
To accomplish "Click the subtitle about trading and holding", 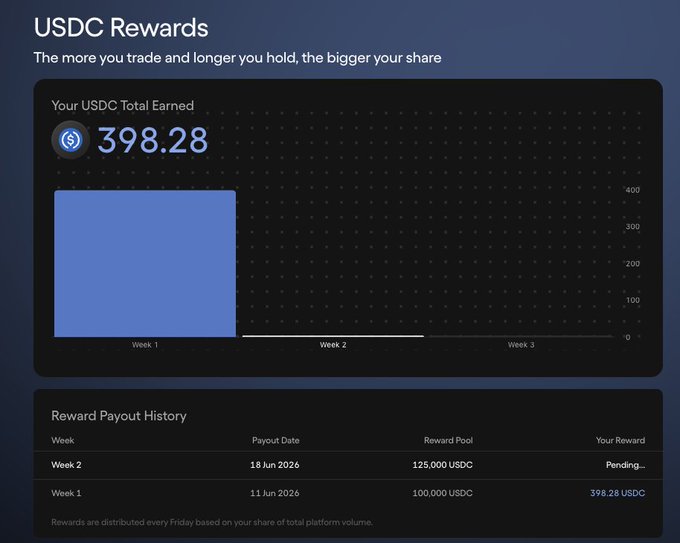I will click(x=238, y=58).
